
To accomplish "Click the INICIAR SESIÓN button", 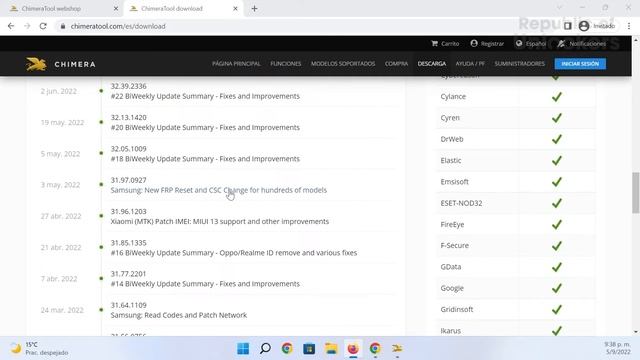I will tap(580, 64).
